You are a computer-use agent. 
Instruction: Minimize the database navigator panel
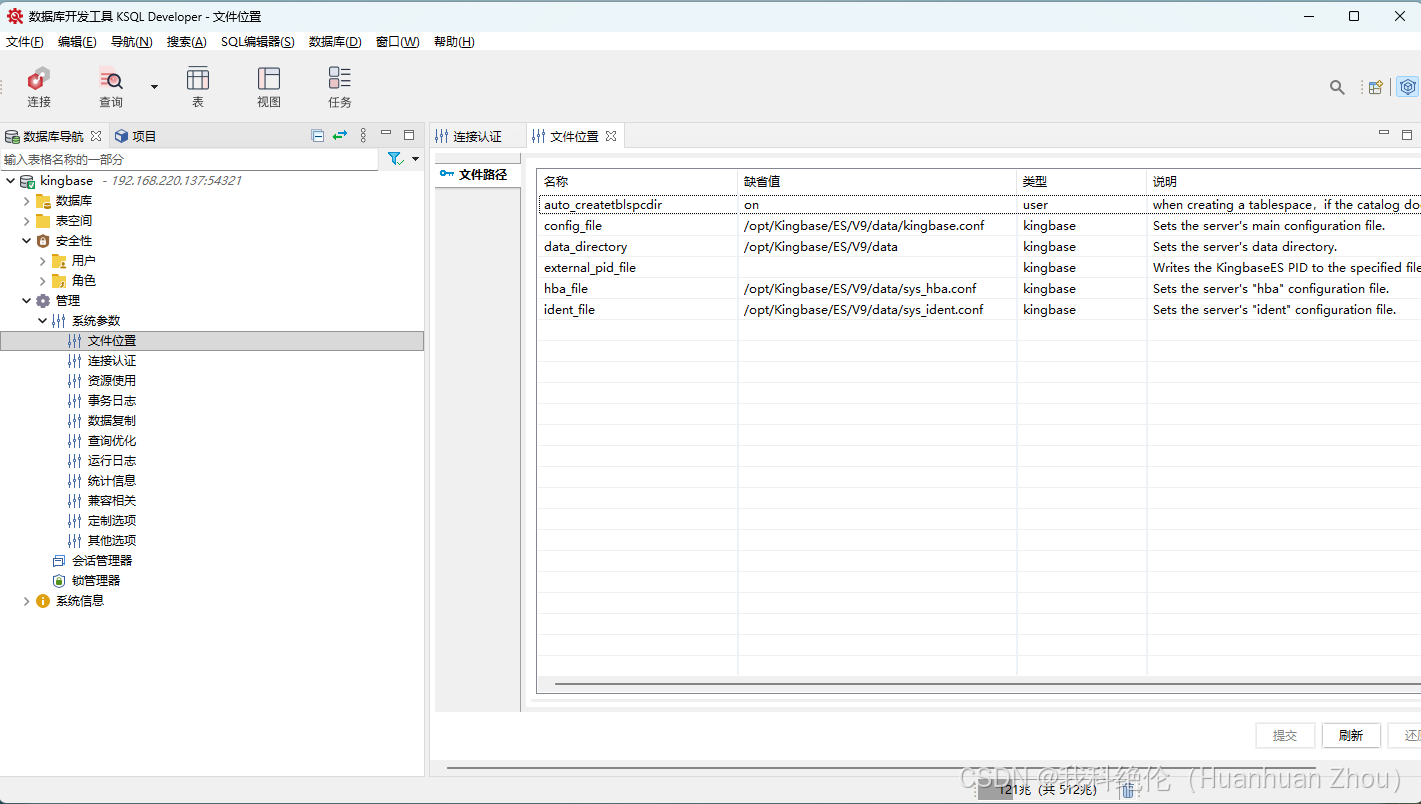coord(386,133)
